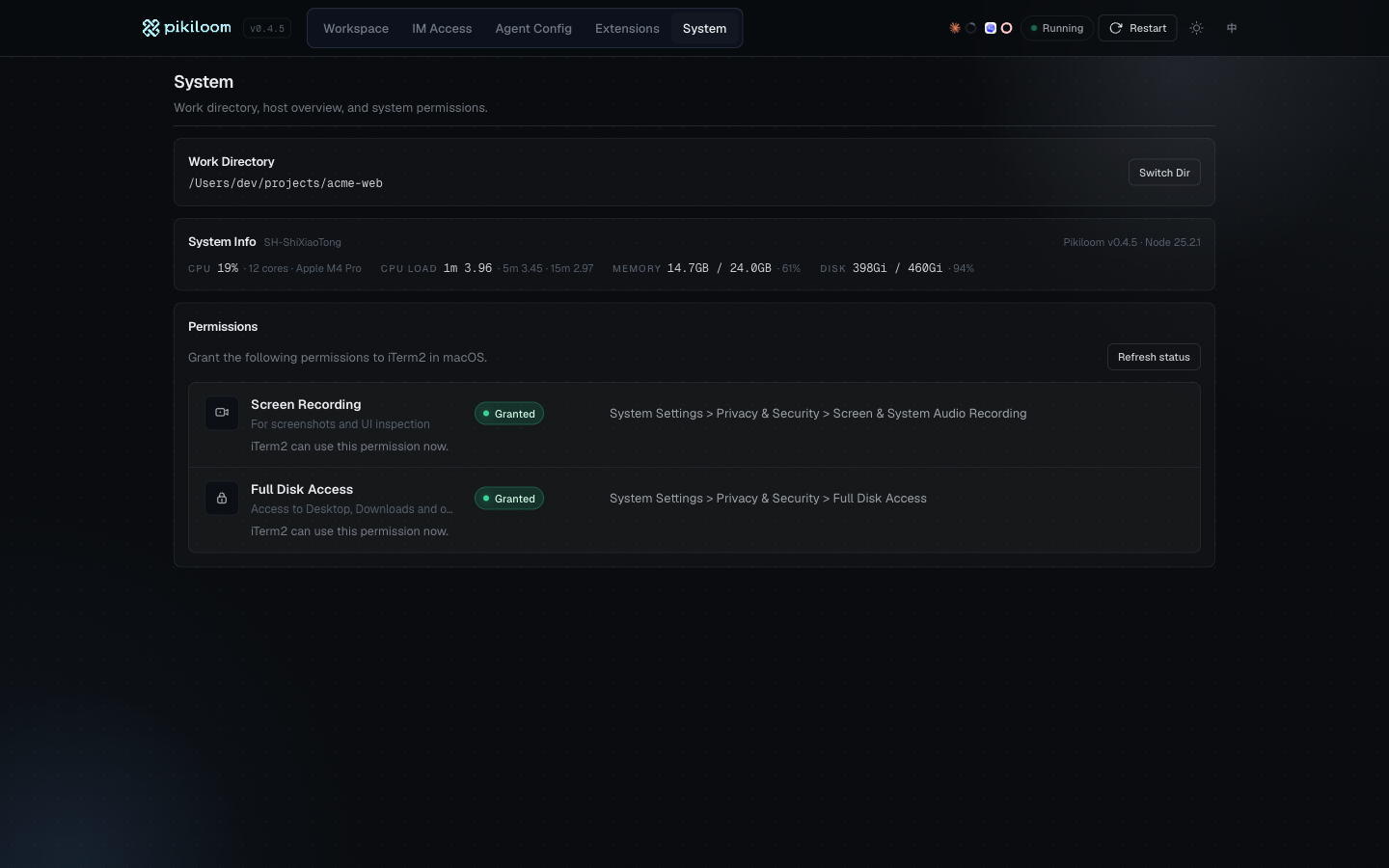Click the disk 398Gi / 460Gi value
This screenshot has height=868, width=1389.
click(897, 268)
